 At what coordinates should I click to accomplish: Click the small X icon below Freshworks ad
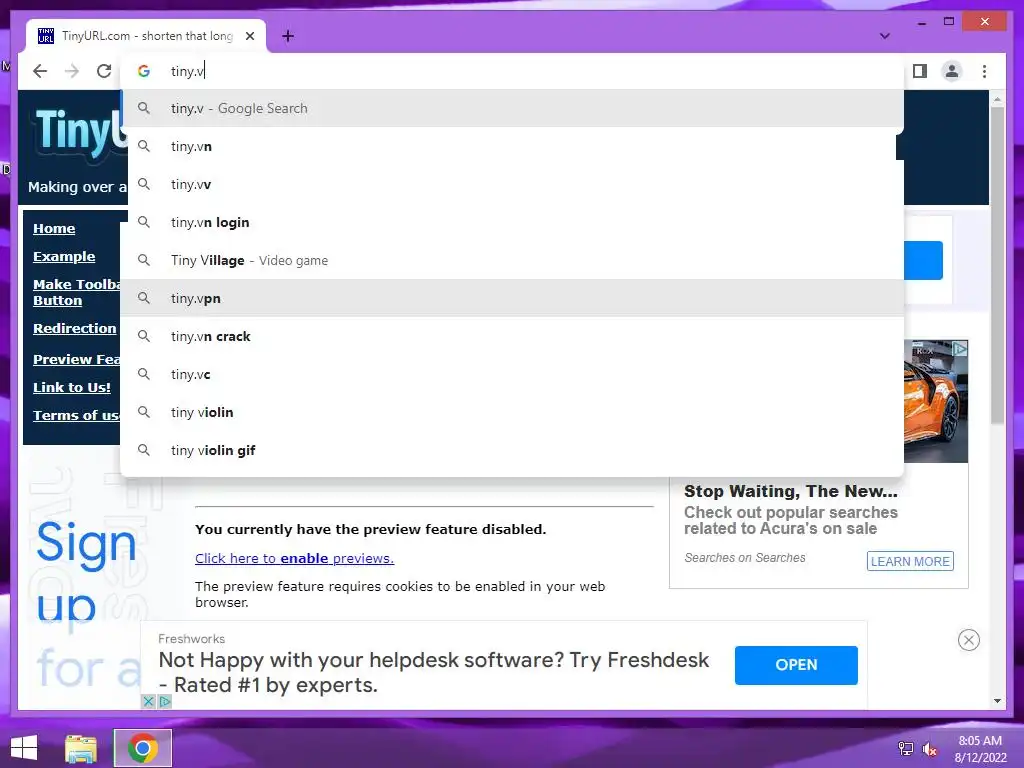(x=148, y=701)
